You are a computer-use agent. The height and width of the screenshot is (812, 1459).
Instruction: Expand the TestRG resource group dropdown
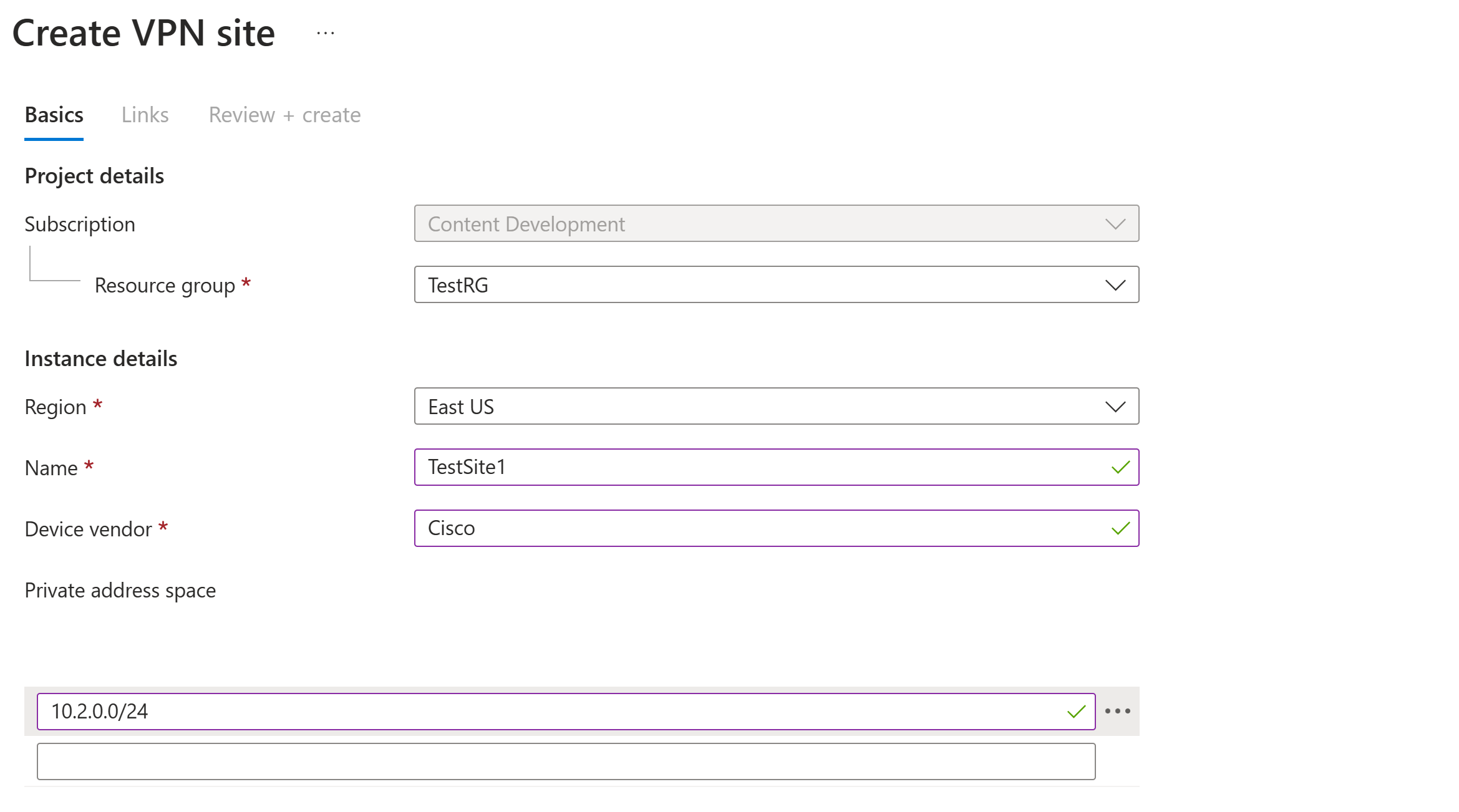(749, 285)
